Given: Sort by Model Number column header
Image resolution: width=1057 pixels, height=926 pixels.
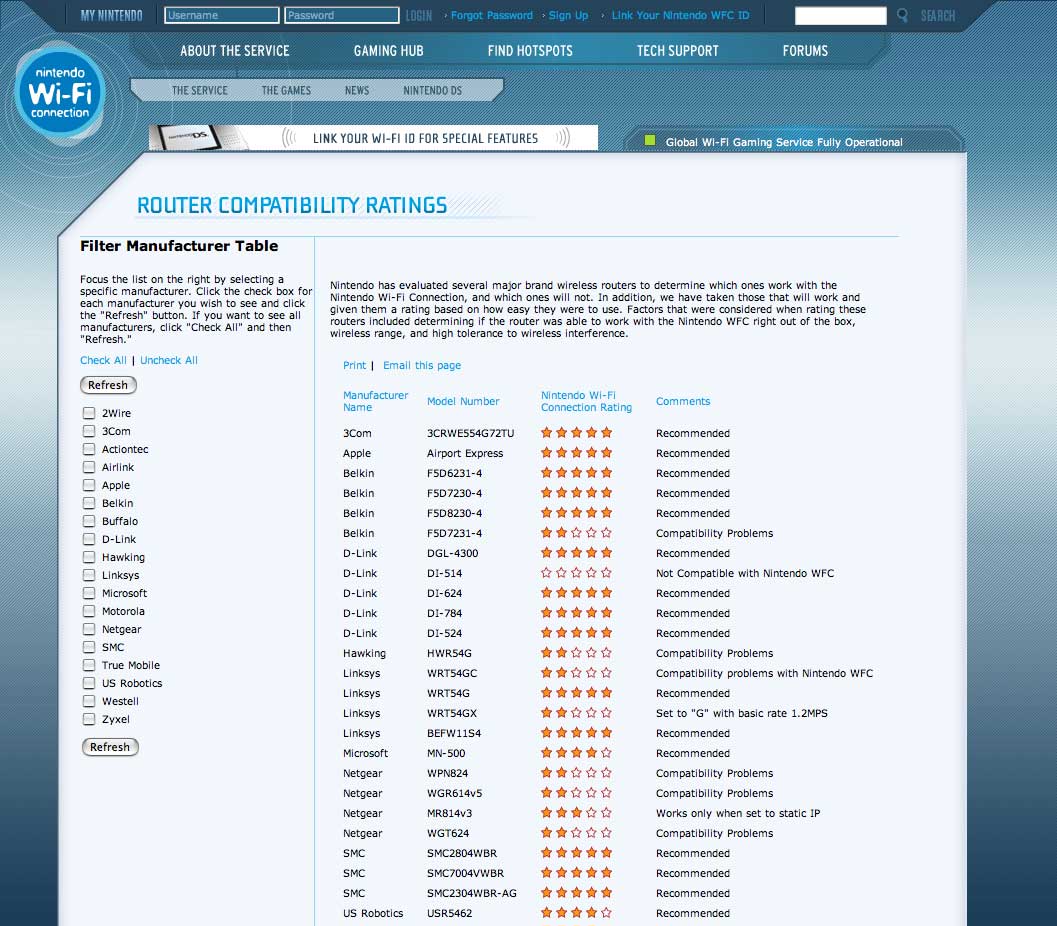Looking at the screenshot, I should 463,401.
